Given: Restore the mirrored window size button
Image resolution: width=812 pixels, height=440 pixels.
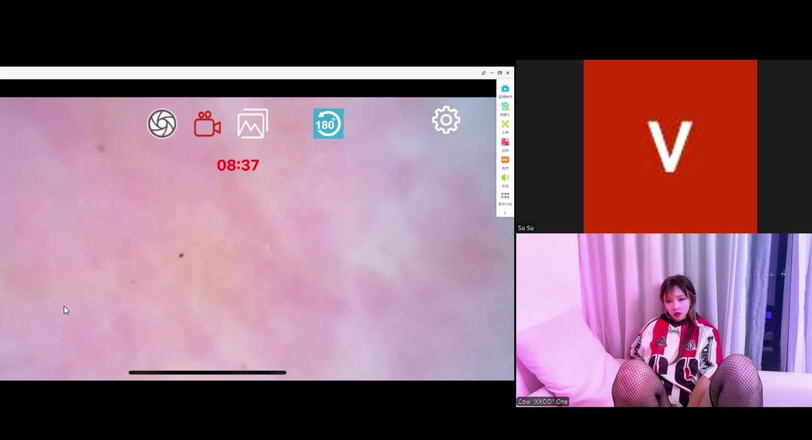Looking at the screenshot, I should coord(499,73).
